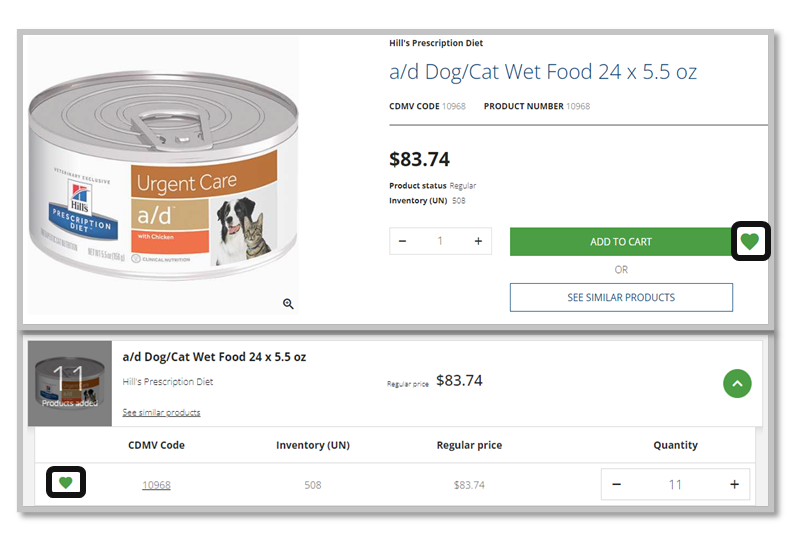Screen dimensions: 800x550
Task: Click the zoom magnifier icon on product image
Action: pos(288,304)
